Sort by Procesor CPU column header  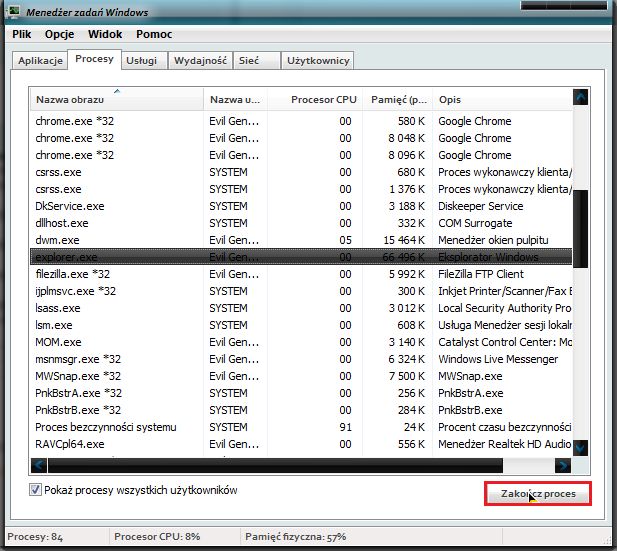pos(315,100)
